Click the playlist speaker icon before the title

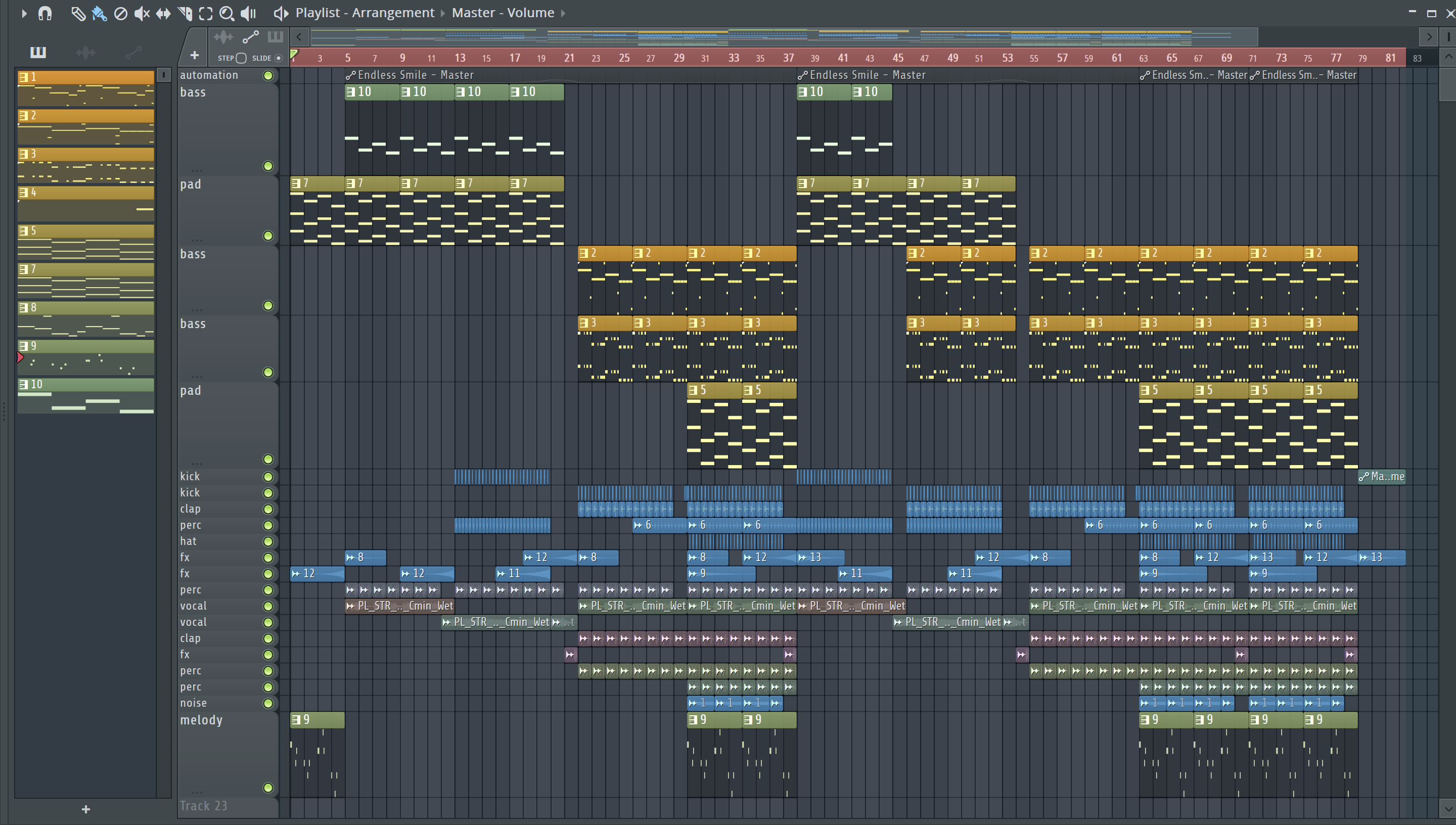point(281,13)
